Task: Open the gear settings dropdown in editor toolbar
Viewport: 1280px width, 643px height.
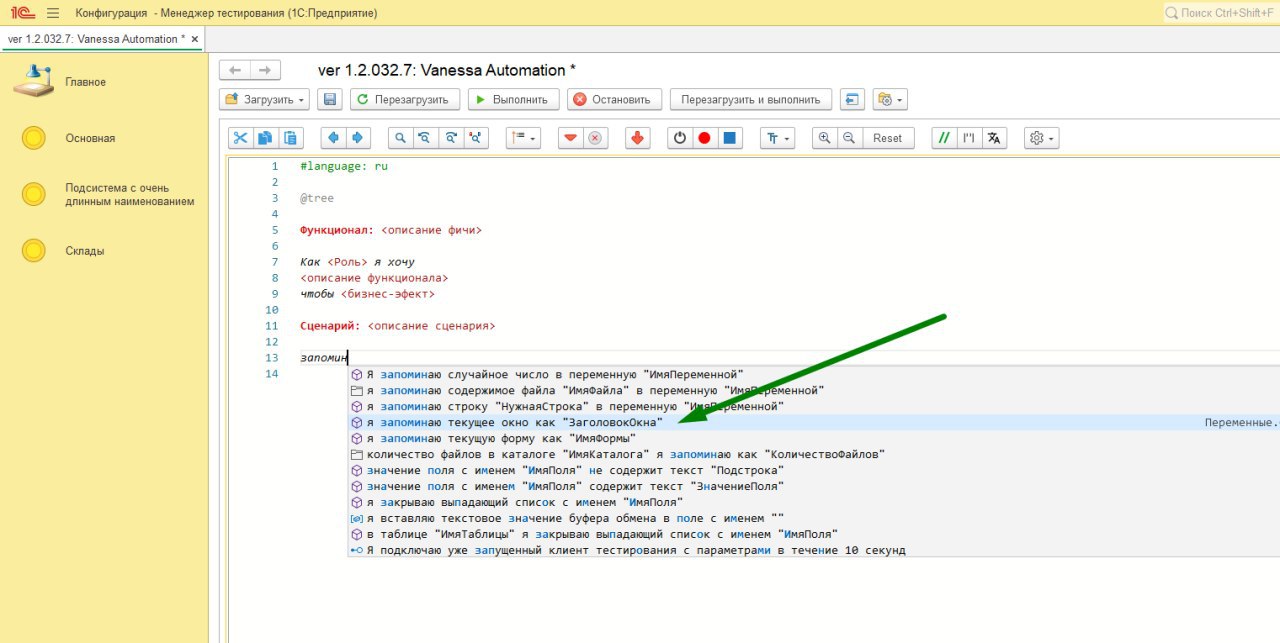Action: (1041, 138)
